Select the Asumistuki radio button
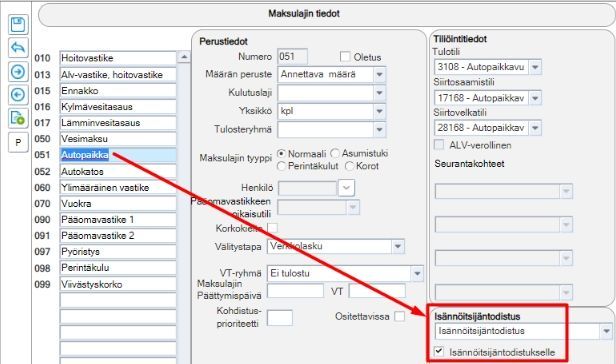The image size is (616, 364). coord(335,153)
